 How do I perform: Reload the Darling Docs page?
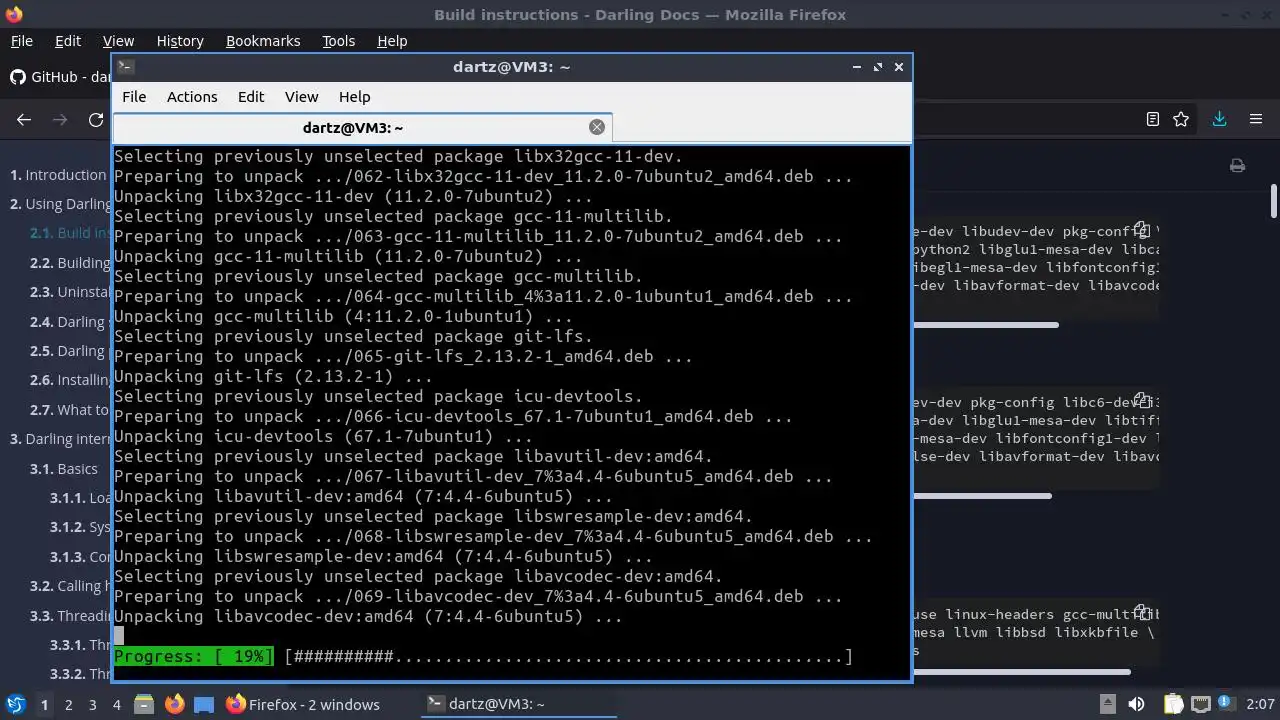96,119
